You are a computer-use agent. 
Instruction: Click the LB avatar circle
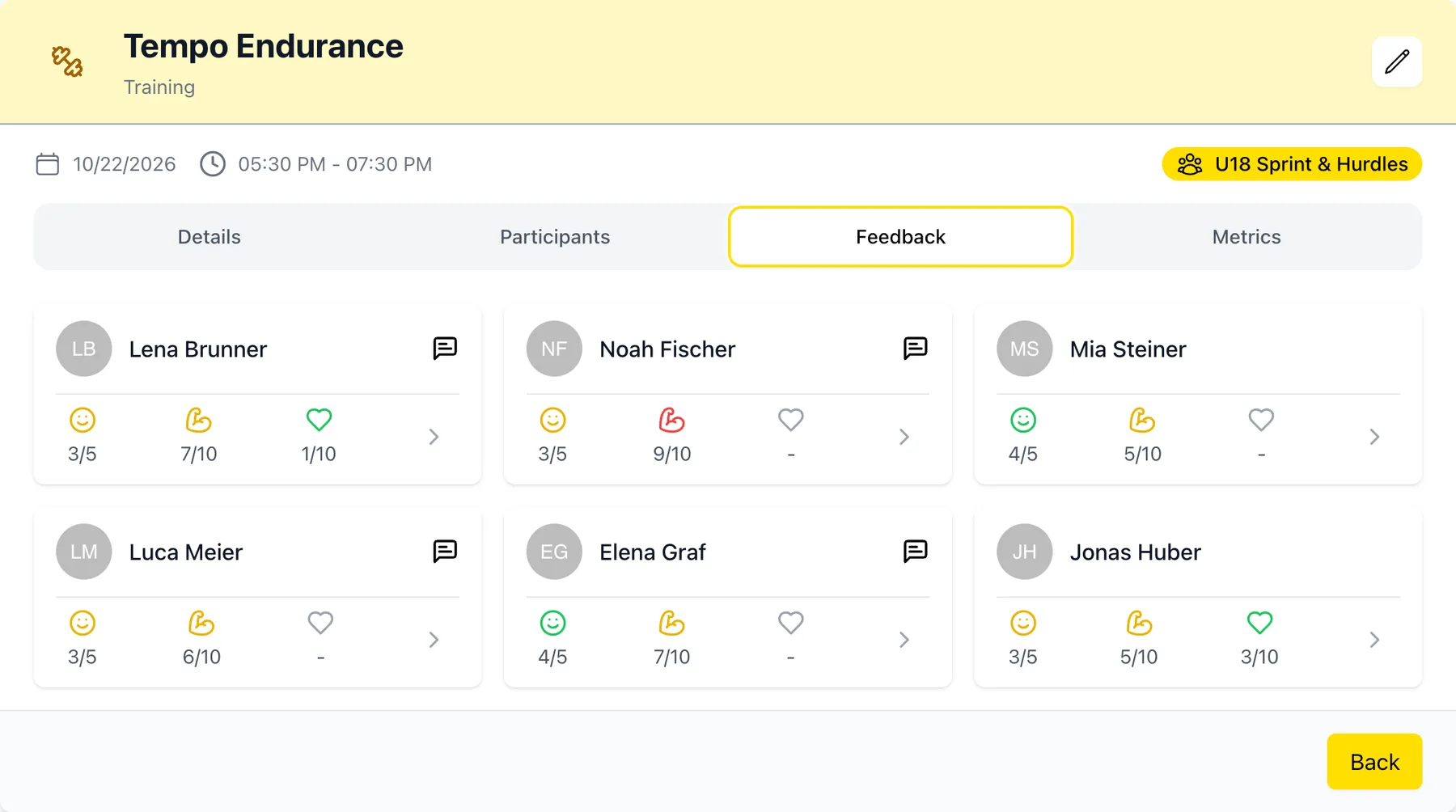click(84, 349)
